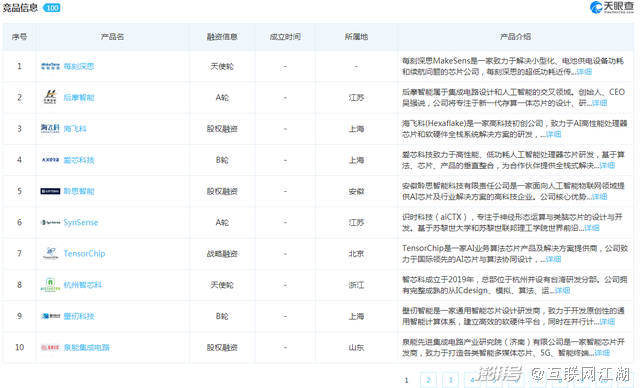The image size is (640, 388).
Task: Click the 海飞科 logo icon
Action: click(x=50, y=129)
